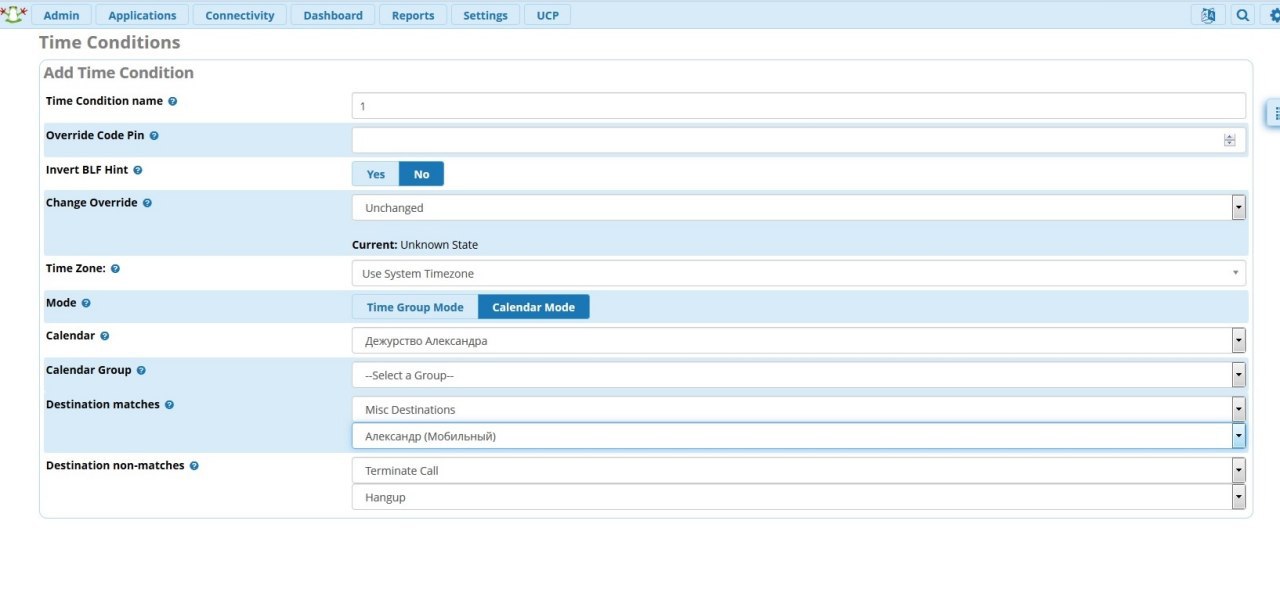Viewport: 1280px width, 589px height.
Task: Show help for Mode
Action: 86,303
